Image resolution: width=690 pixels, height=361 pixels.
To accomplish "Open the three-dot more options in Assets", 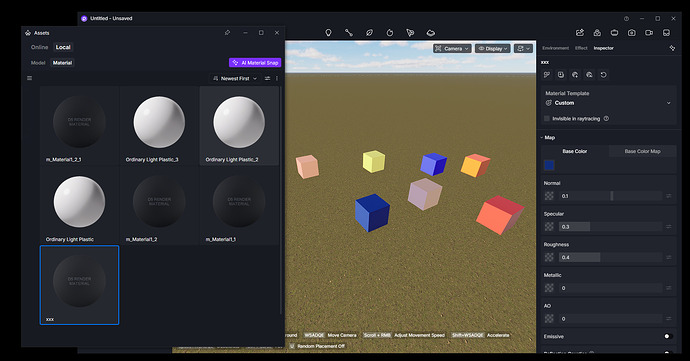I will [277, 78].
